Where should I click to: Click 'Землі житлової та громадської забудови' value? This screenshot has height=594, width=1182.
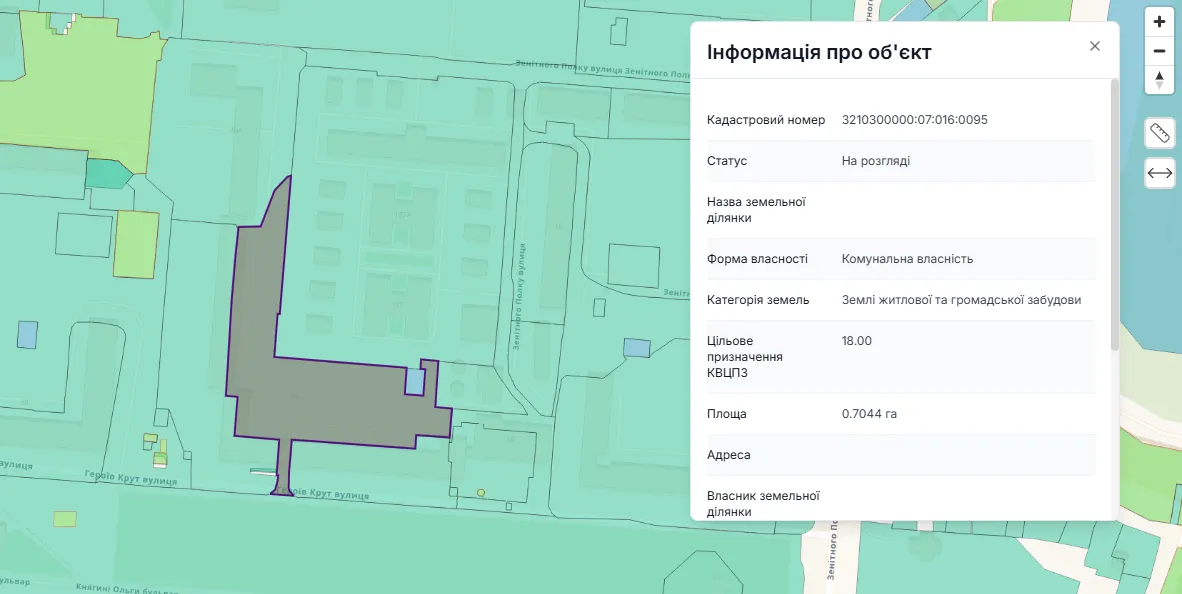pyautogui.click(x=961, y=300)
